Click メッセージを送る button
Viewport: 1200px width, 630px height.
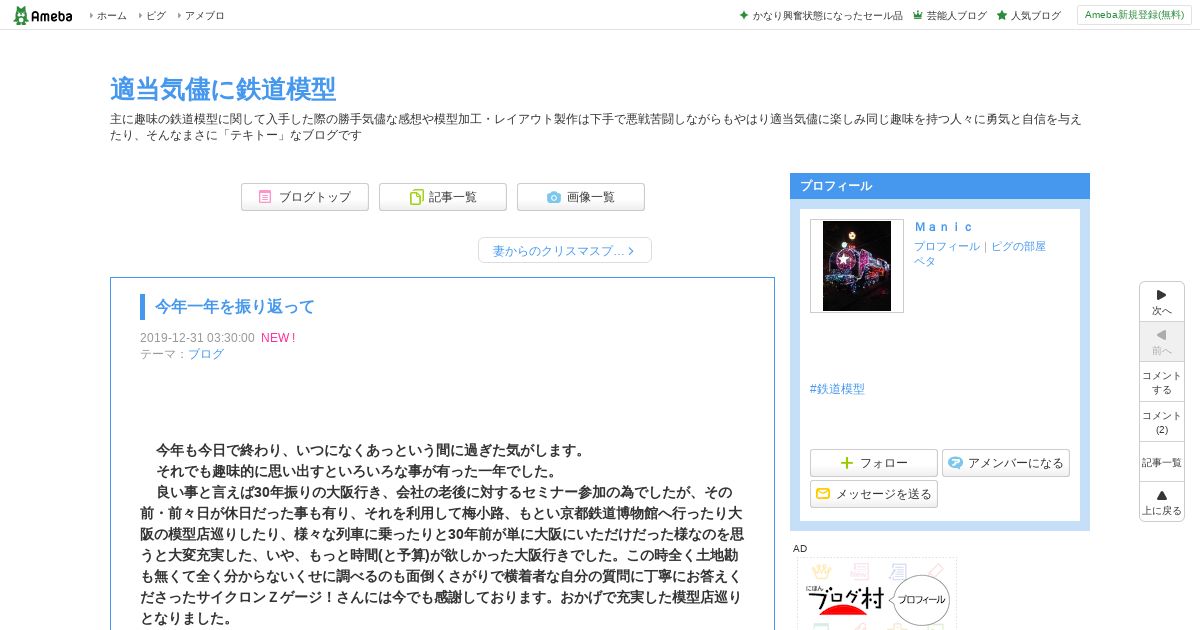point(874,494)
